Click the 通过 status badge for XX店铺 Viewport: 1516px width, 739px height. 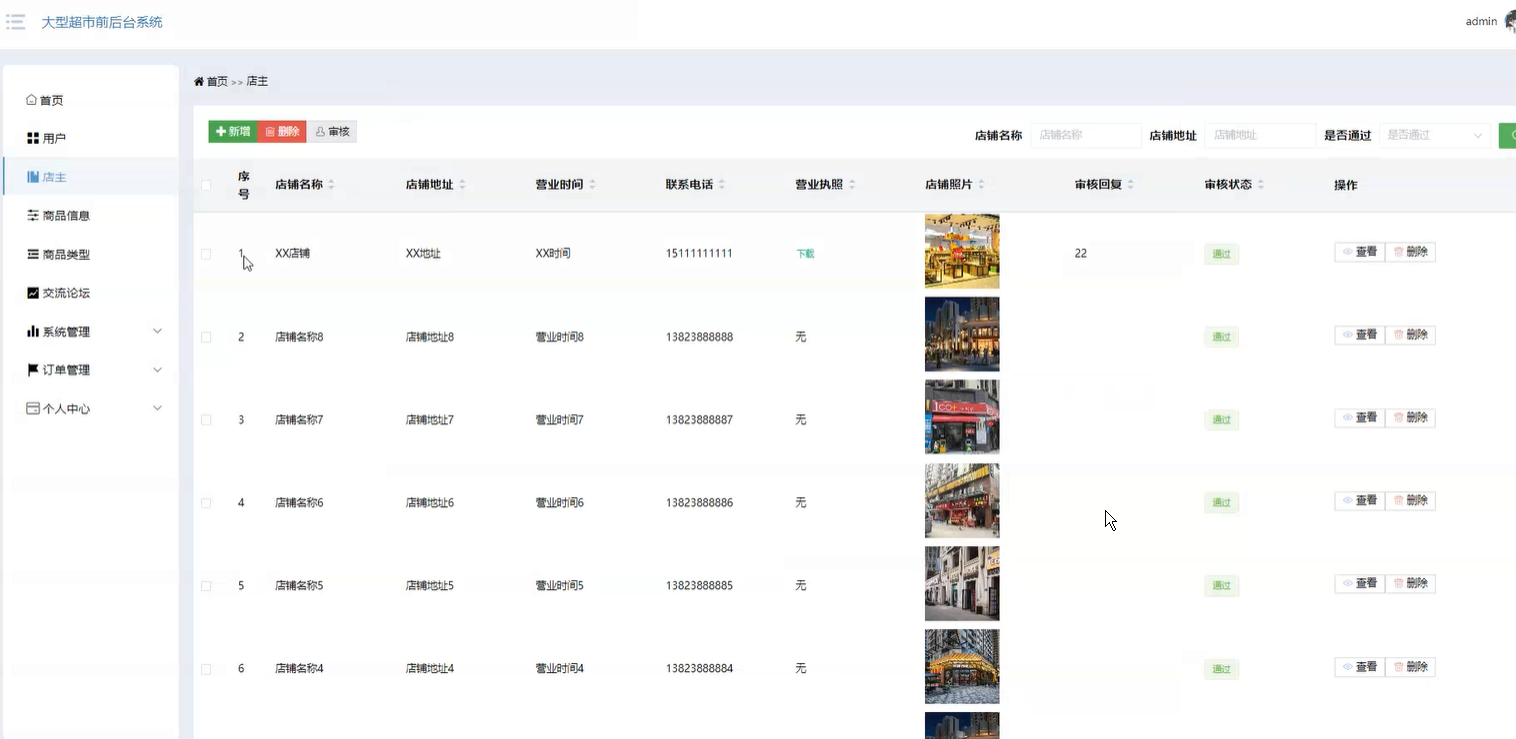click(1221, 252)
